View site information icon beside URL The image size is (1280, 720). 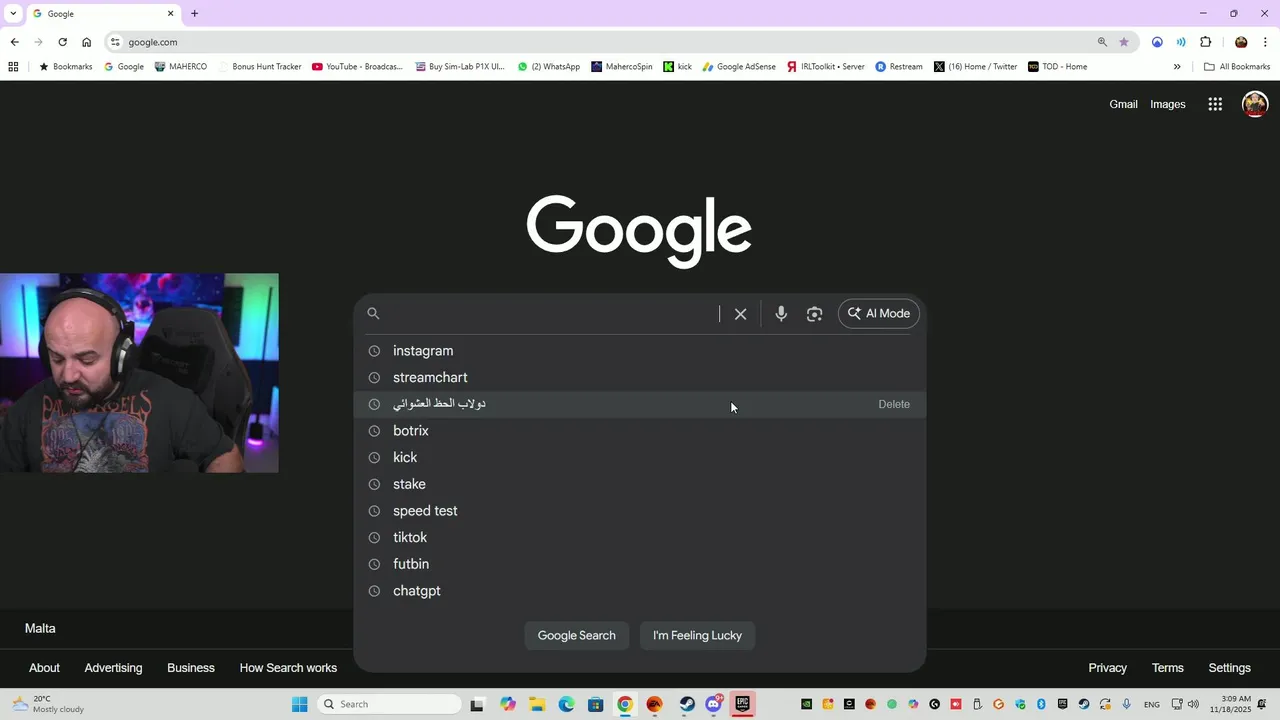point(115,42)
